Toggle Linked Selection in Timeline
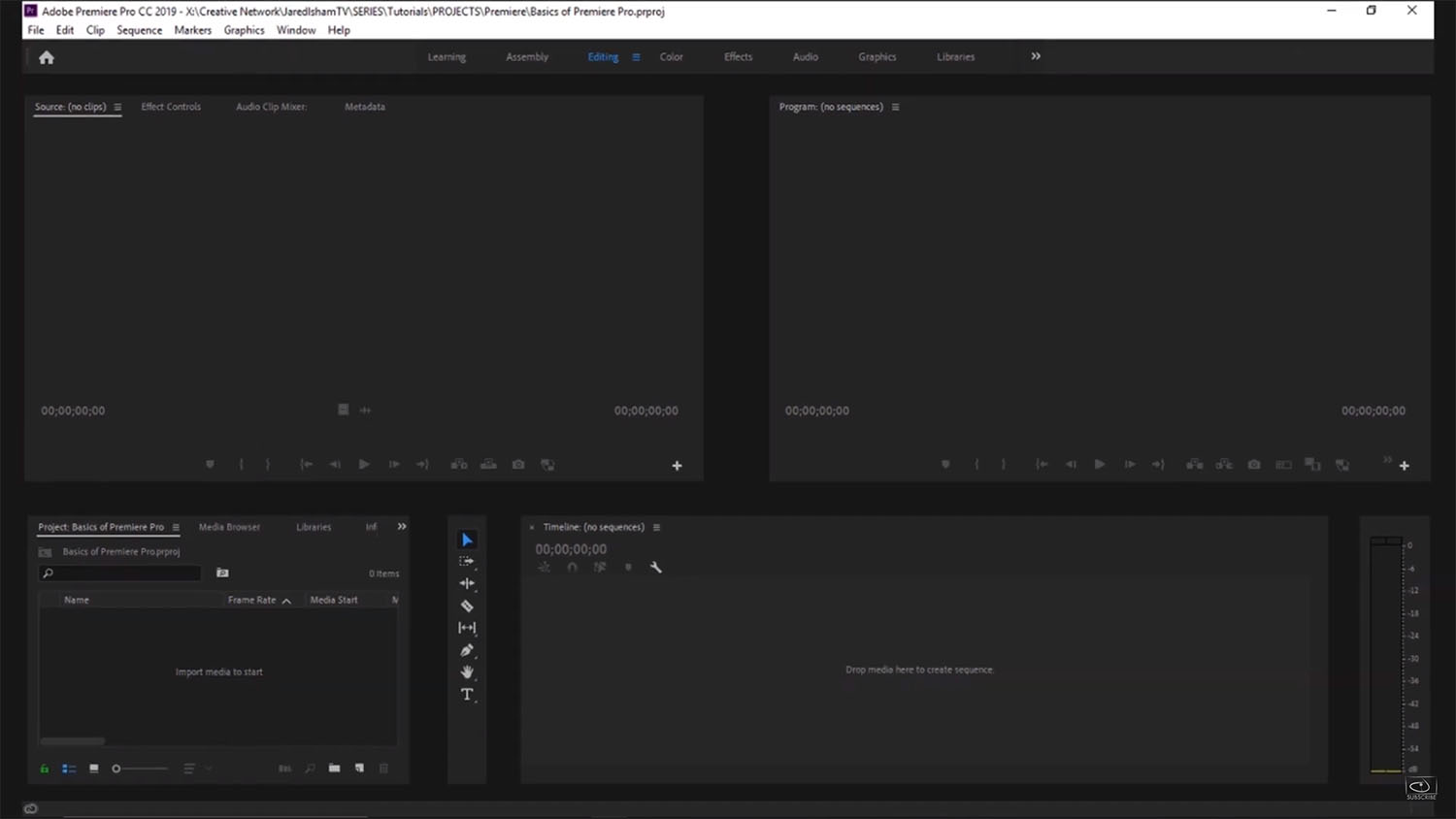 pyautogui.click(x=600, y=567)
